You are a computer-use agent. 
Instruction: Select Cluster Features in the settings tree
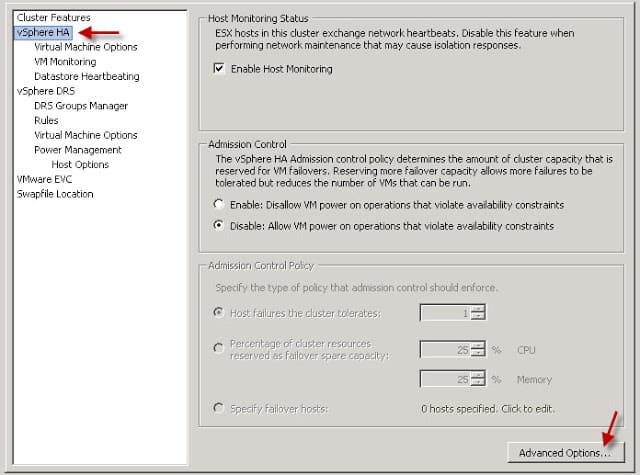click(x=53, y=18)
